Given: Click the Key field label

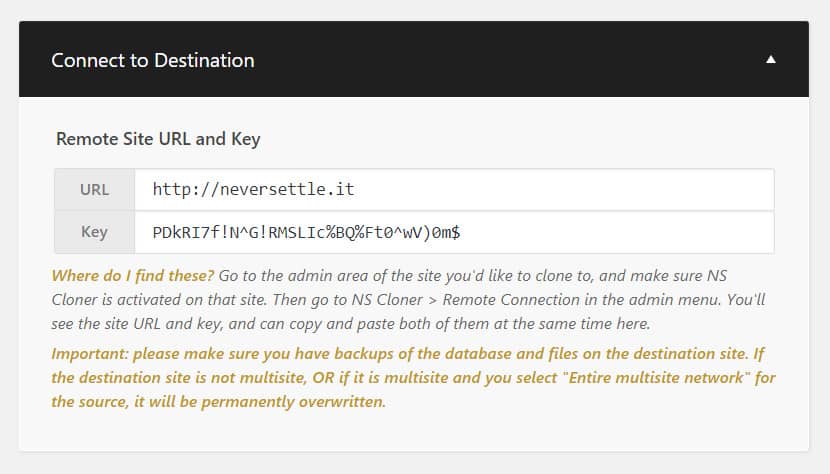Looking at the screenshot, I should coord(95,232).
